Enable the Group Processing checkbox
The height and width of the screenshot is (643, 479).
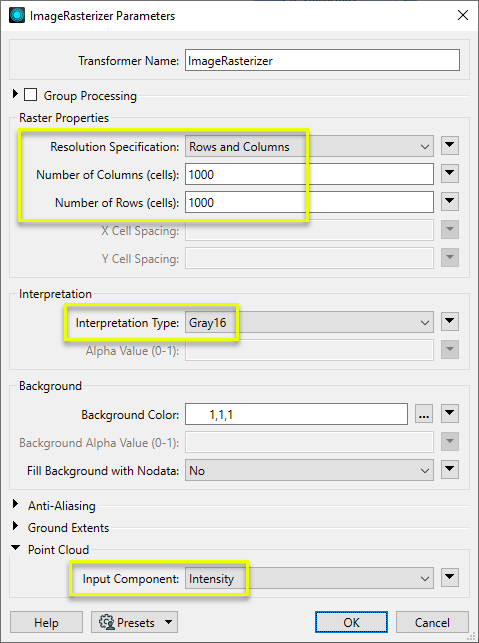[30, 95]
